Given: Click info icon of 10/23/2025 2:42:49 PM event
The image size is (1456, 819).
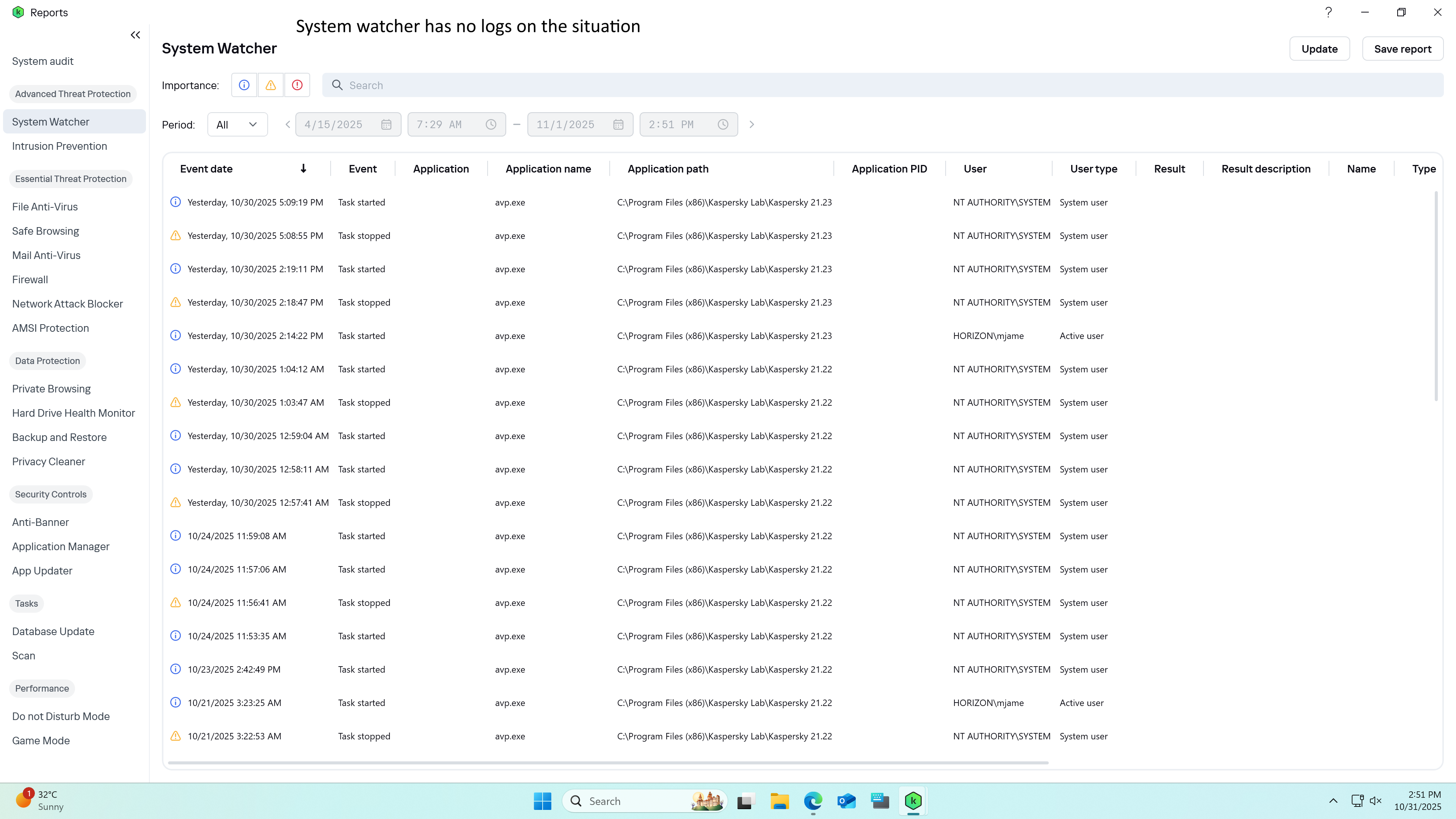Looking at the screenshot, I should tap(176, 668).
